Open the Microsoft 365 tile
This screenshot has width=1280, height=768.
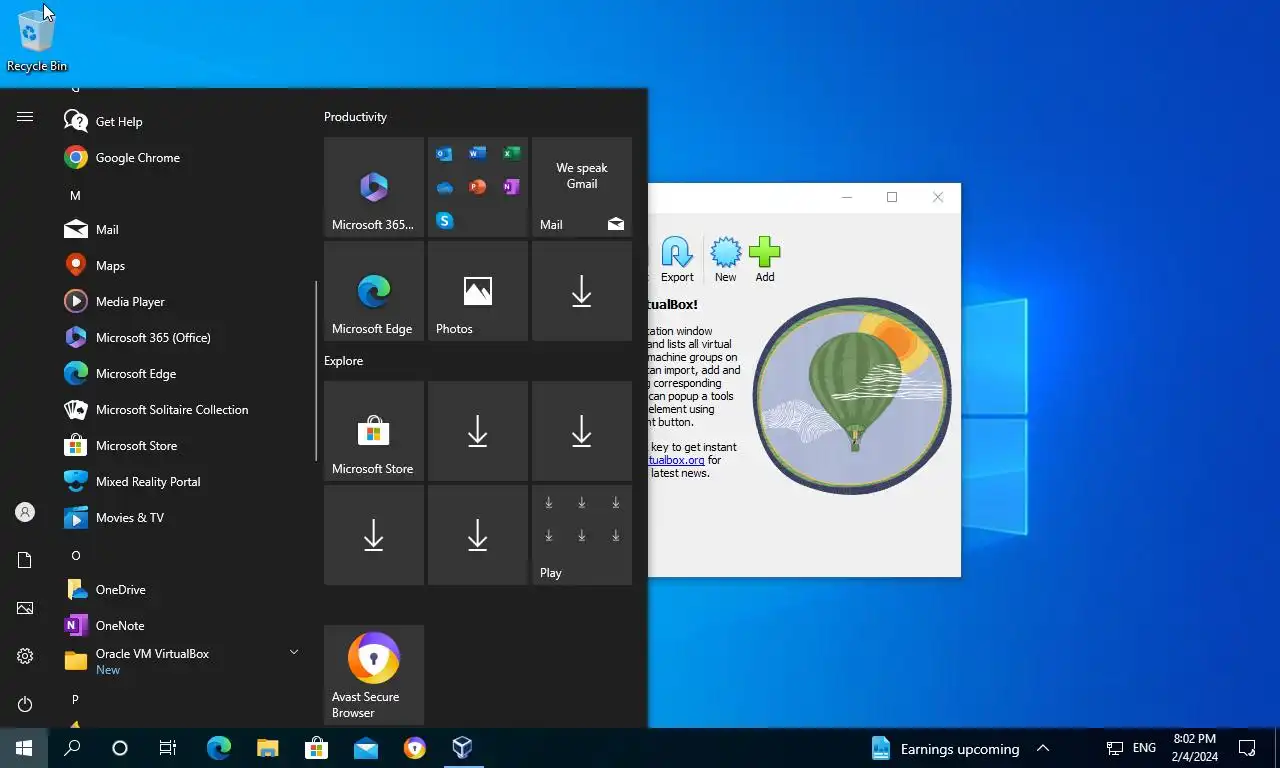coord(374,187)
